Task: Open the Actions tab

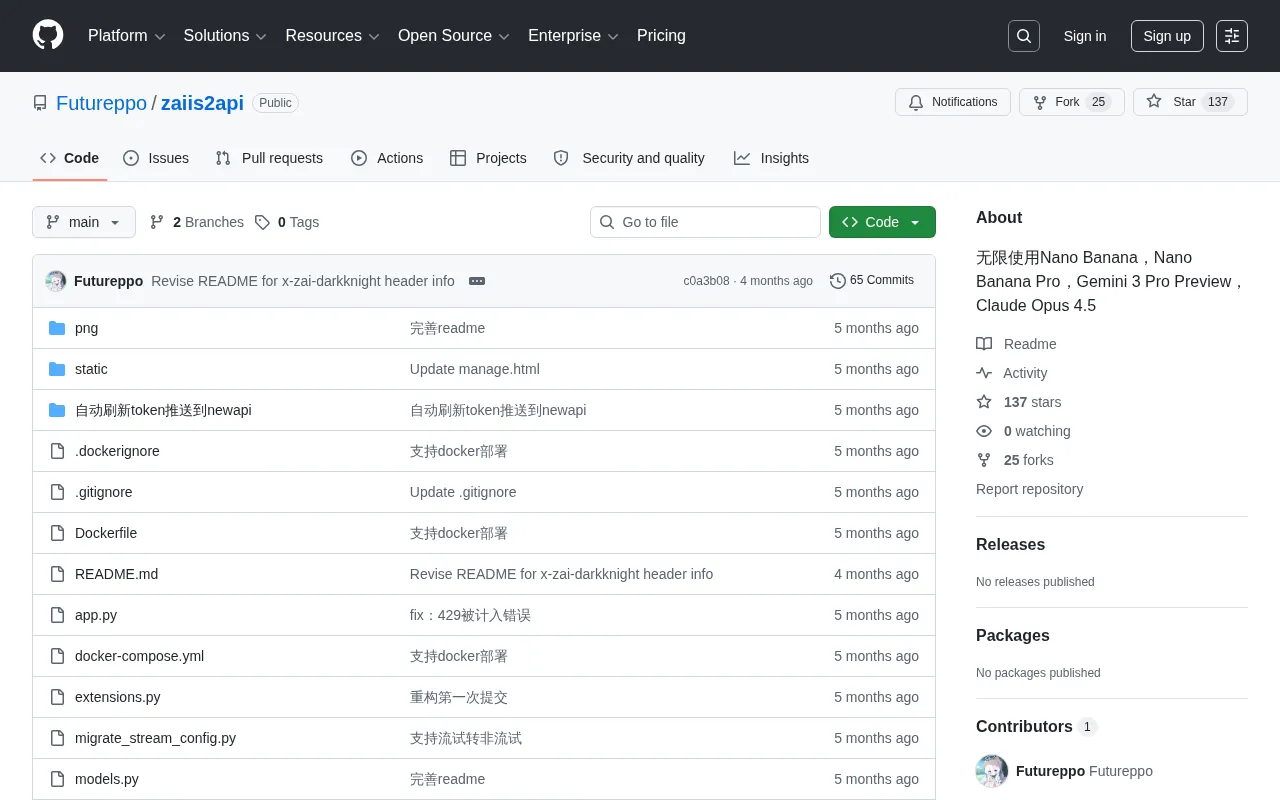Action: tap(387, 158)
